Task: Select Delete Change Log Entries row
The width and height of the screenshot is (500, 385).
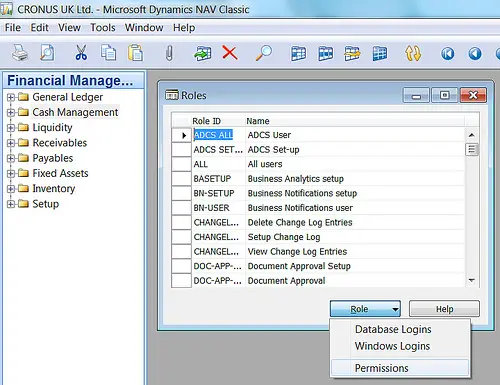Action: (x=318, y=222)
